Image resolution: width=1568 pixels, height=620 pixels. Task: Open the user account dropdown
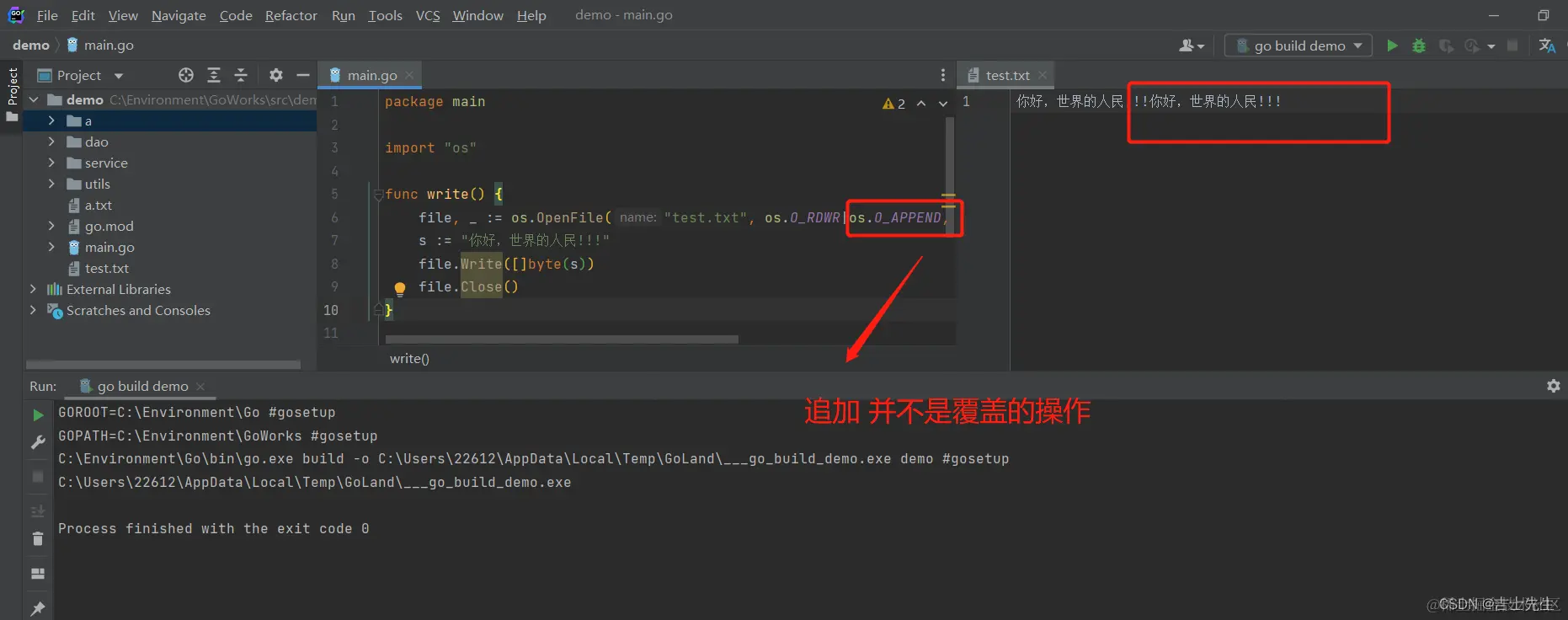click(1192, 45)
